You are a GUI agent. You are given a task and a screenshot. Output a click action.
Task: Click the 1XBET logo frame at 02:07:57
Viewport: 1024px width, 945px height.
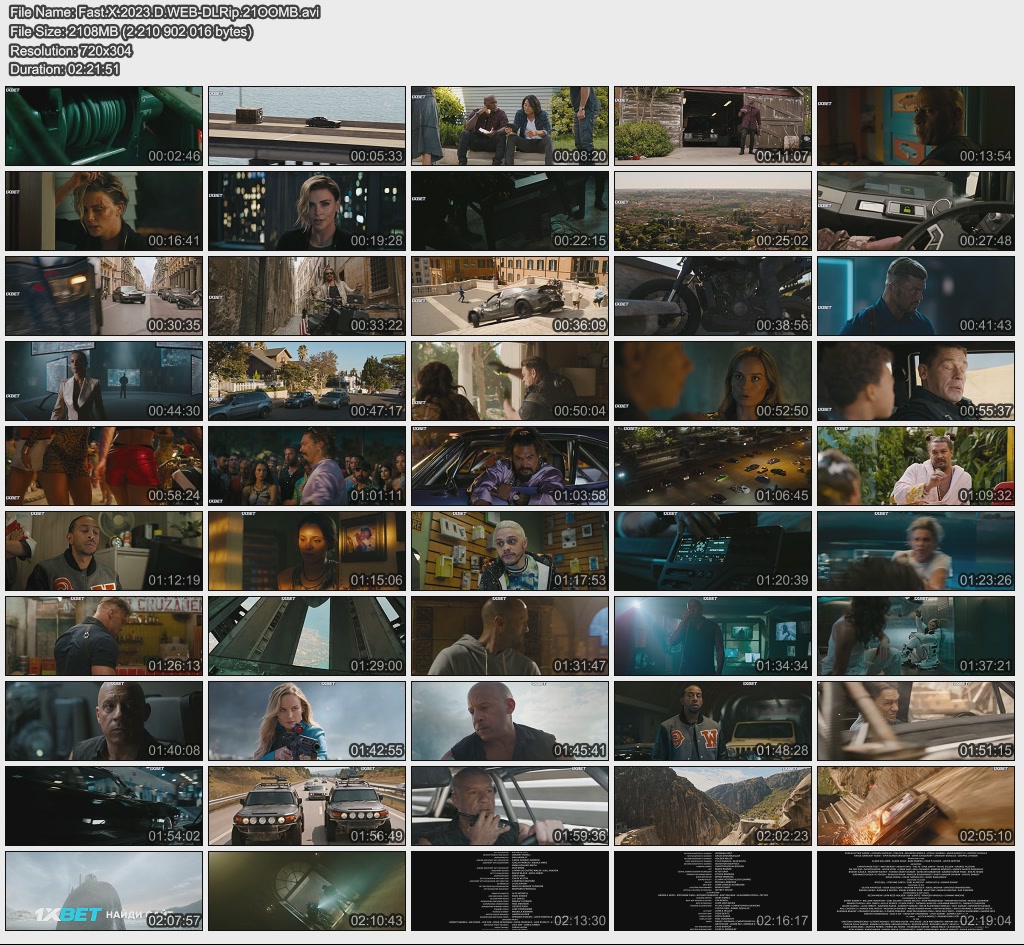coord(104,891)
